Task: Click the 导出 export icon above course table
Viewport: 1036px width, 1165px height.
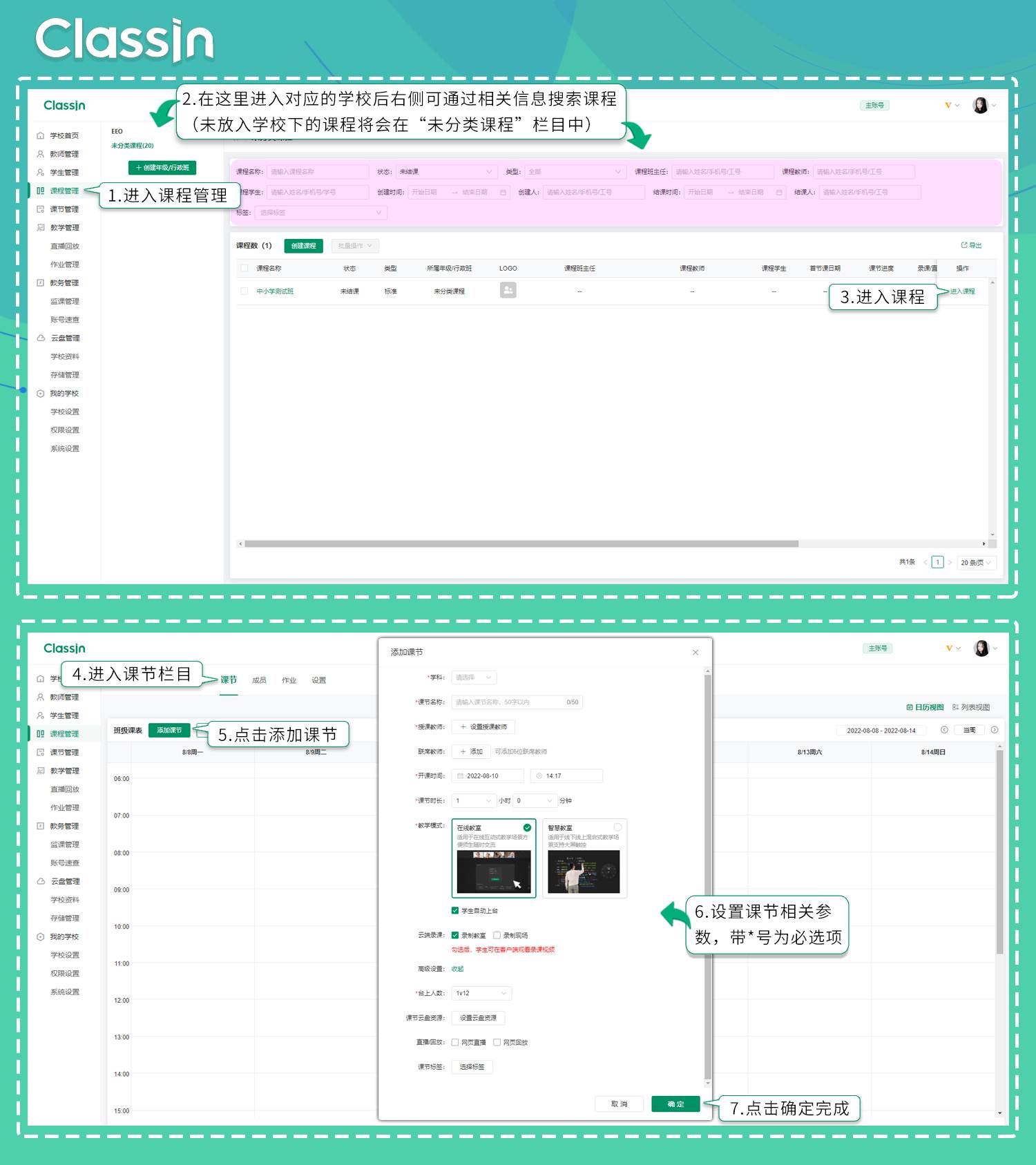Action: coord(964,245)
